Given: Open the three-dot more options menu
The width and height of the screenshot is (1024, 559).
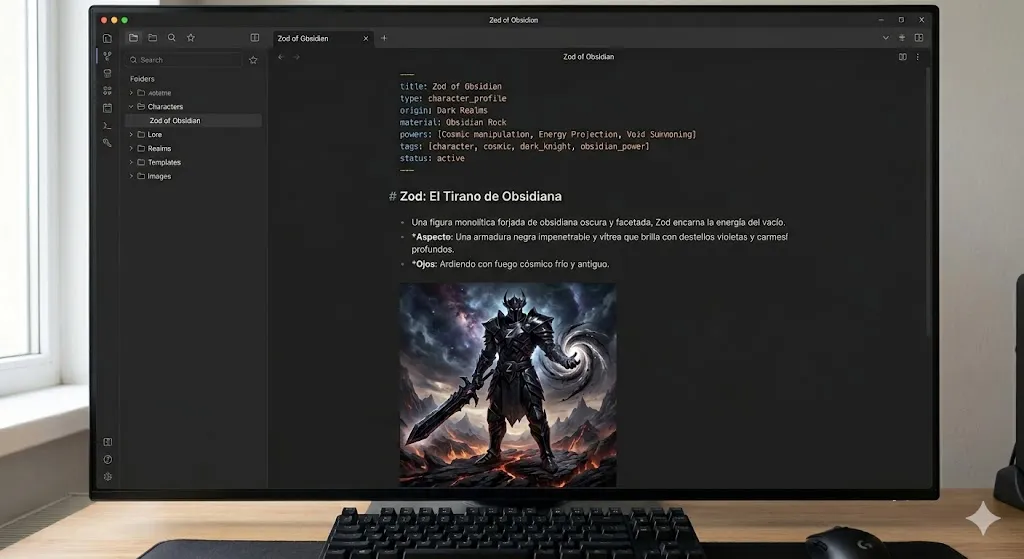Looking at the screenshot, I should pyautogui.click(x=918, y=57).
